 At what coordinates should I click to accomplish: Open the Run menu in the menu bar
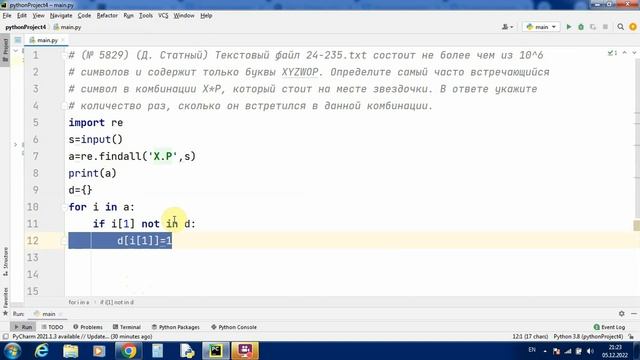tap(128, 16)
